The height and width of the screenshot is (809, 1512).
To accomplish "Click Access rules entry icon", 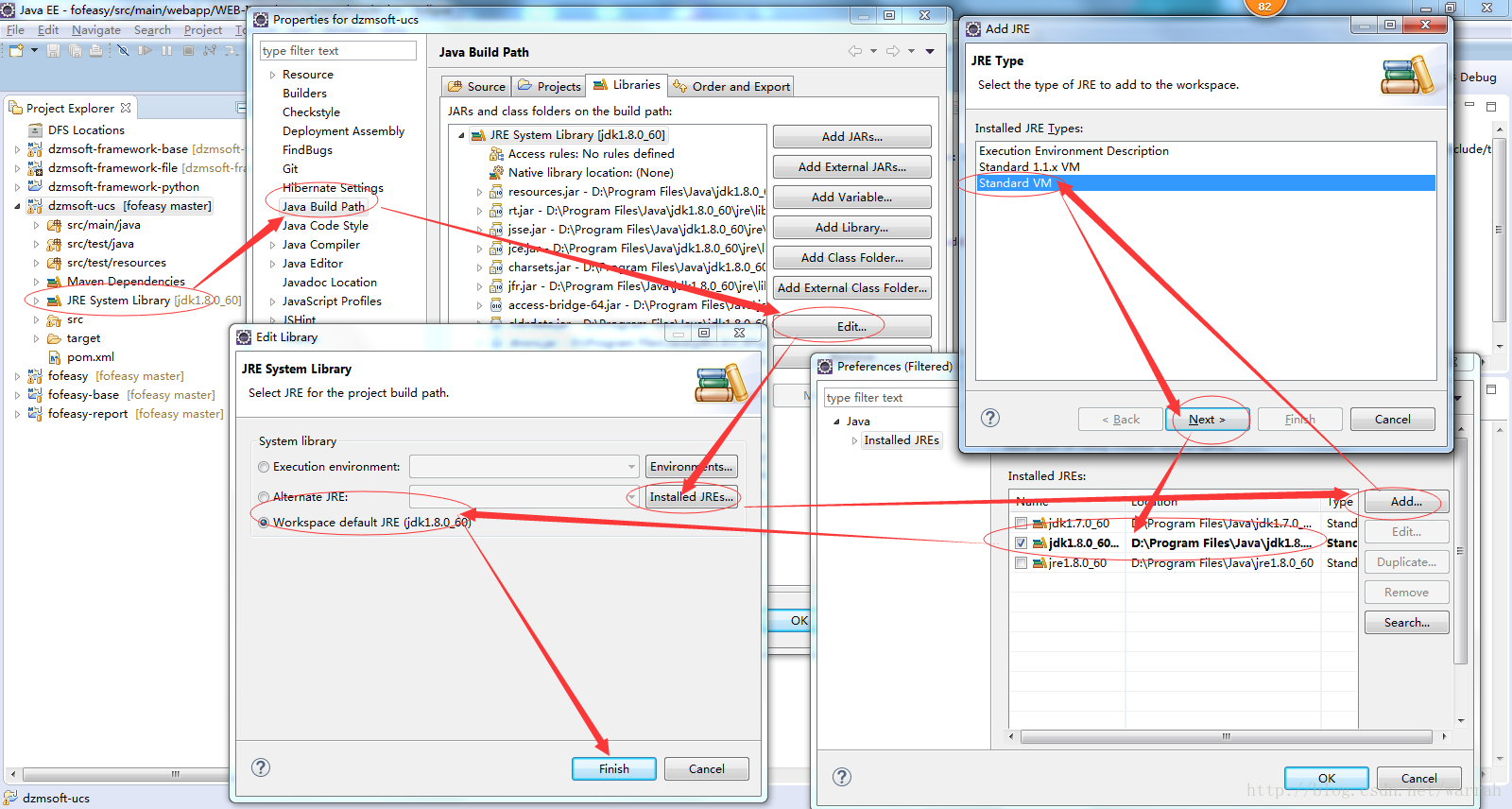I will [x=496, y=153].
